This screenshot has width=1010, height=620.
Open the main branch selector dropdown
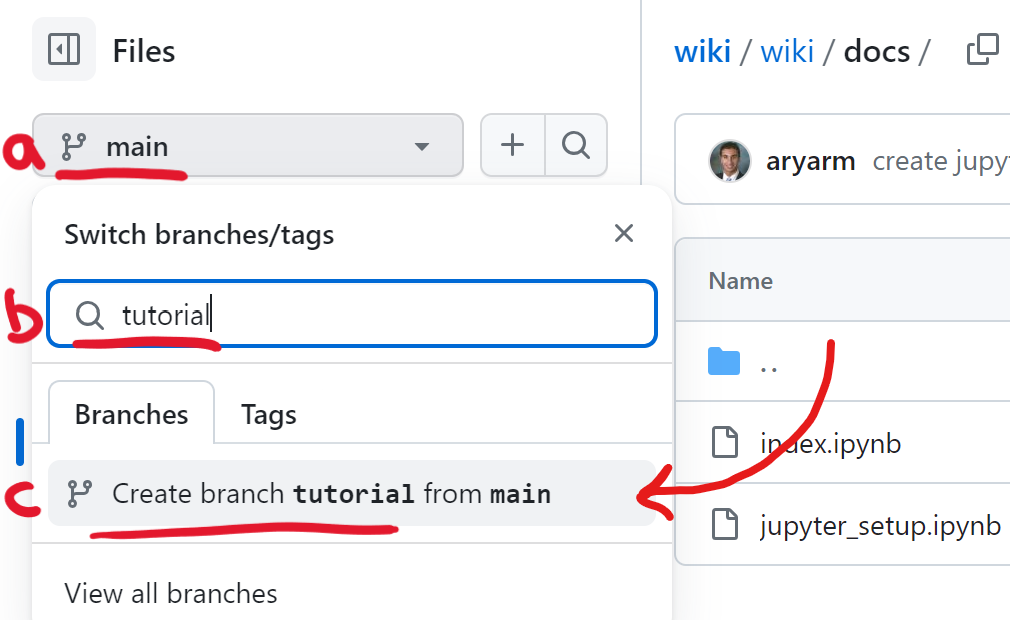[248, 146]
